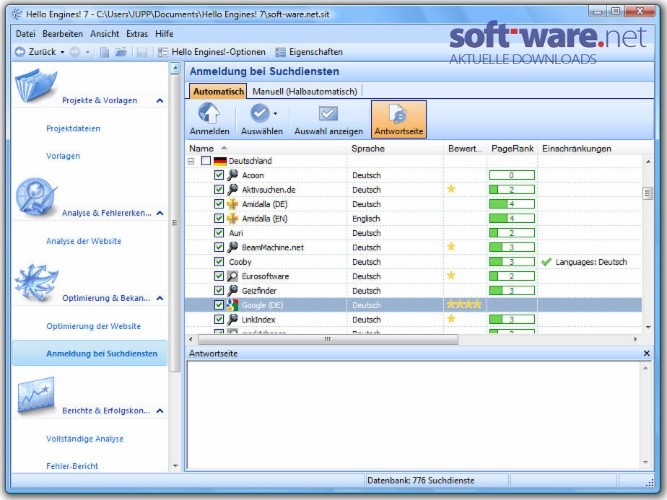Collapse the Optimierung & Bekanntmachung section chevron
The width and height of the screenshot is (667, 500).
coord(160,298)
